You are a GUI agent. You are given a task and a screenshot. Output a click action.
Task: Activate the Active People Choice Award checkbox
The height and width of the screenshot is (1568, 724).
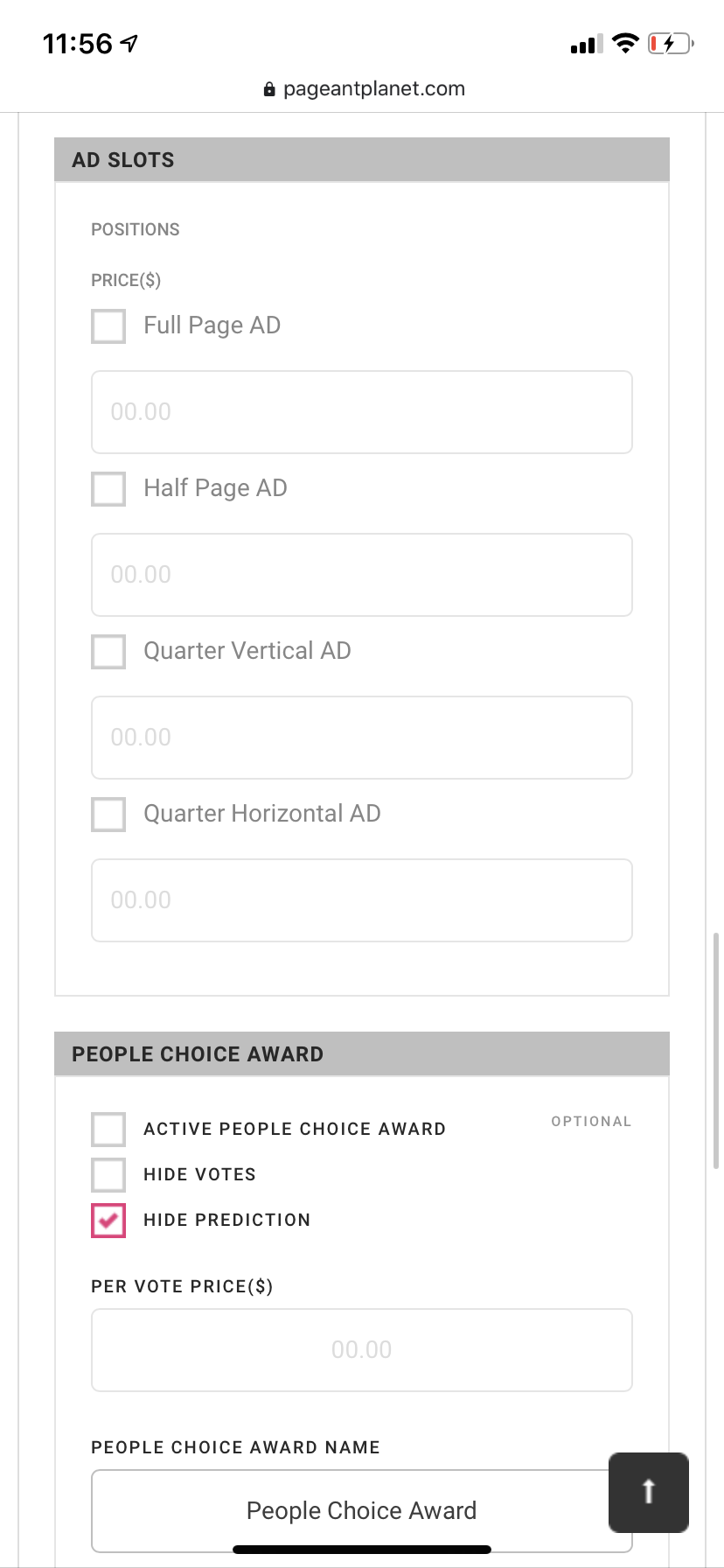pyautogui.click(x=108, y=1130)
